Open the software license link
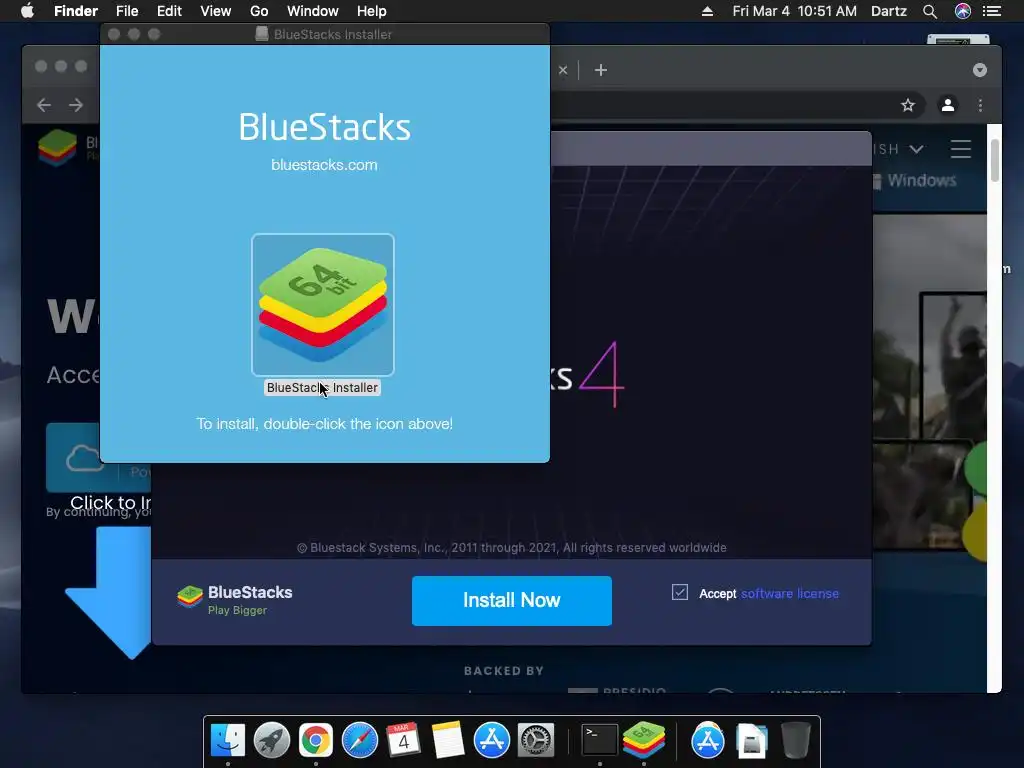Image resolution: width=1024 pixels, height=768 pixels. (790, 593)
